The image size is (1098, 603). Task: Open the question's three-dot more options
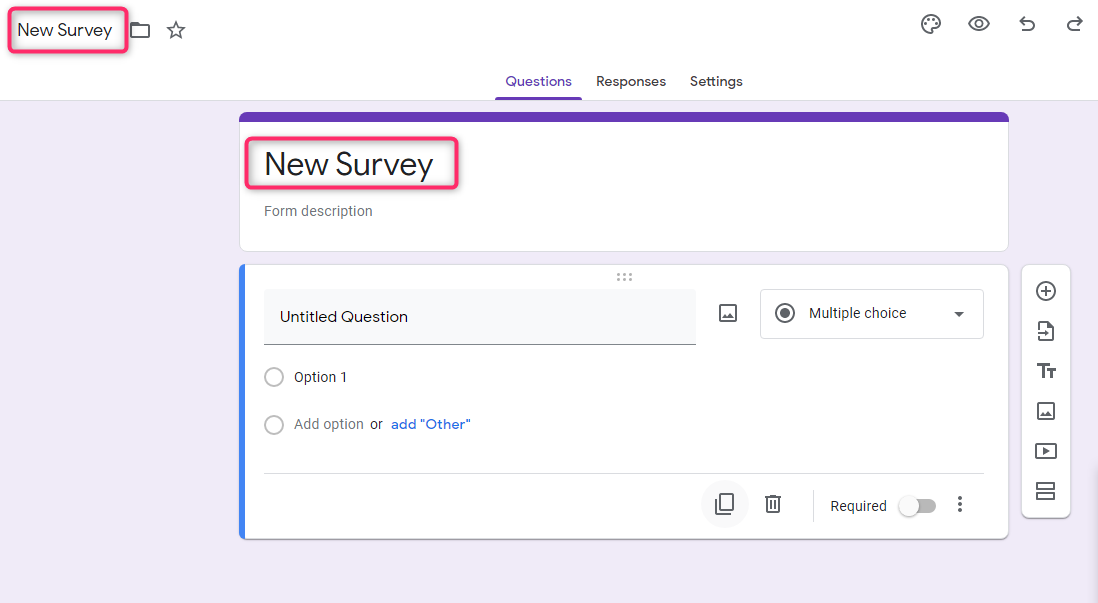pos(959,504)
